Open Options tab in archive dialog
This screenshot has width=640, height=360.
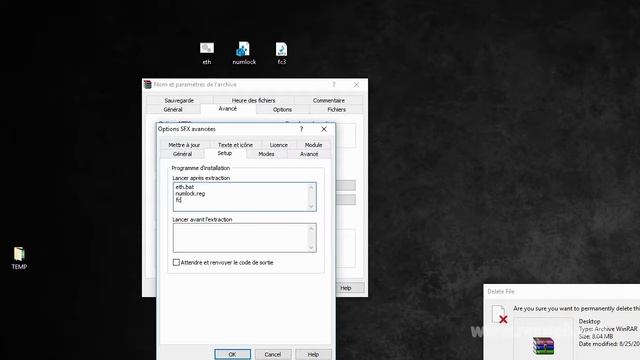282,109
